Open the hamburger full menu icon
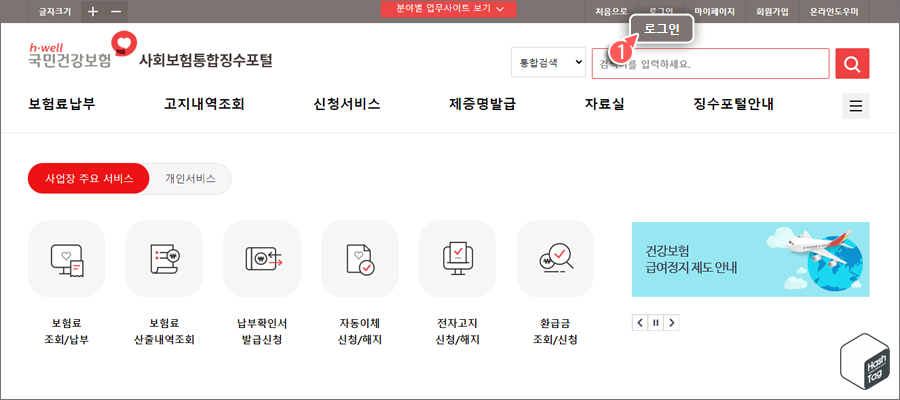The image size is (900, 400). coord(856,106)
